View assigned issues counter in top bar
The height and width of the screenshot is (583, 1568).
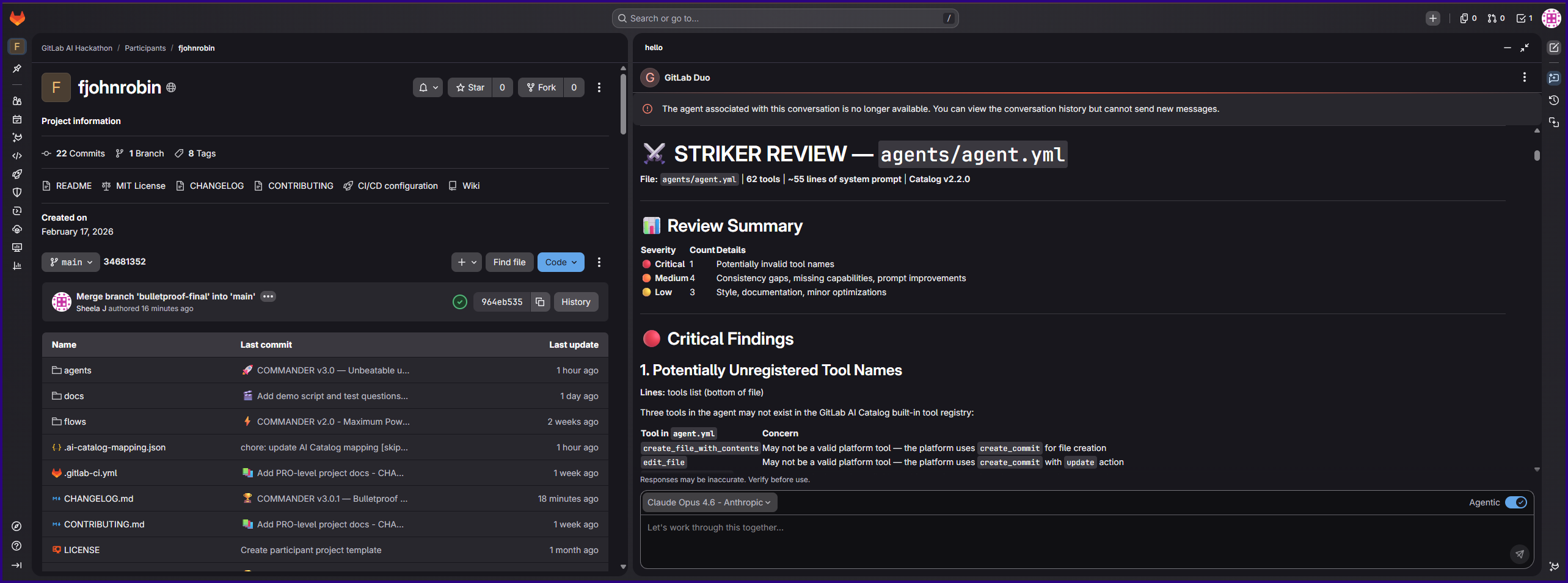(x=1468, y=18)
